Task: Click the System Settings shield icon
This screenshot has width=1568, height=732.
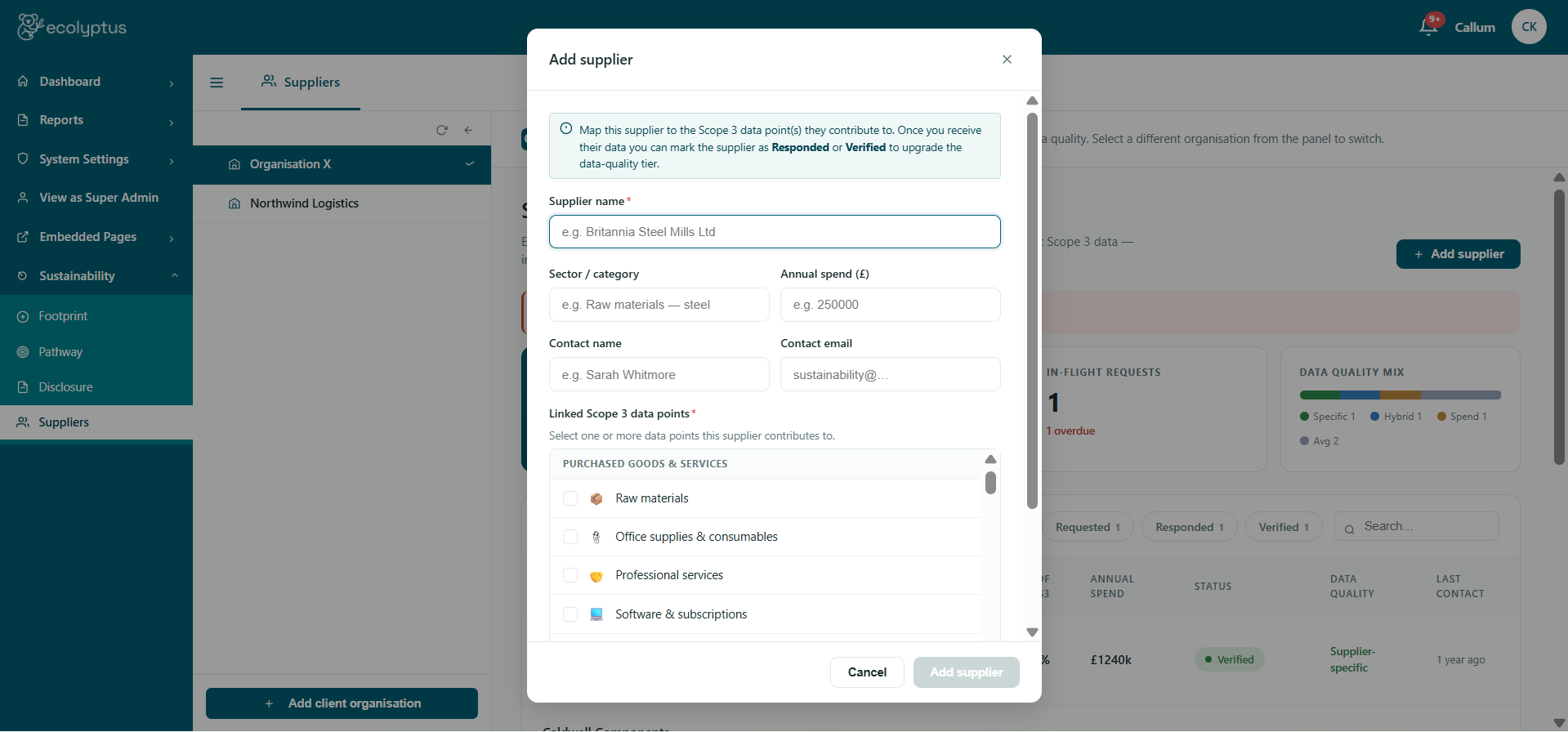Action: tap(23, 158)
